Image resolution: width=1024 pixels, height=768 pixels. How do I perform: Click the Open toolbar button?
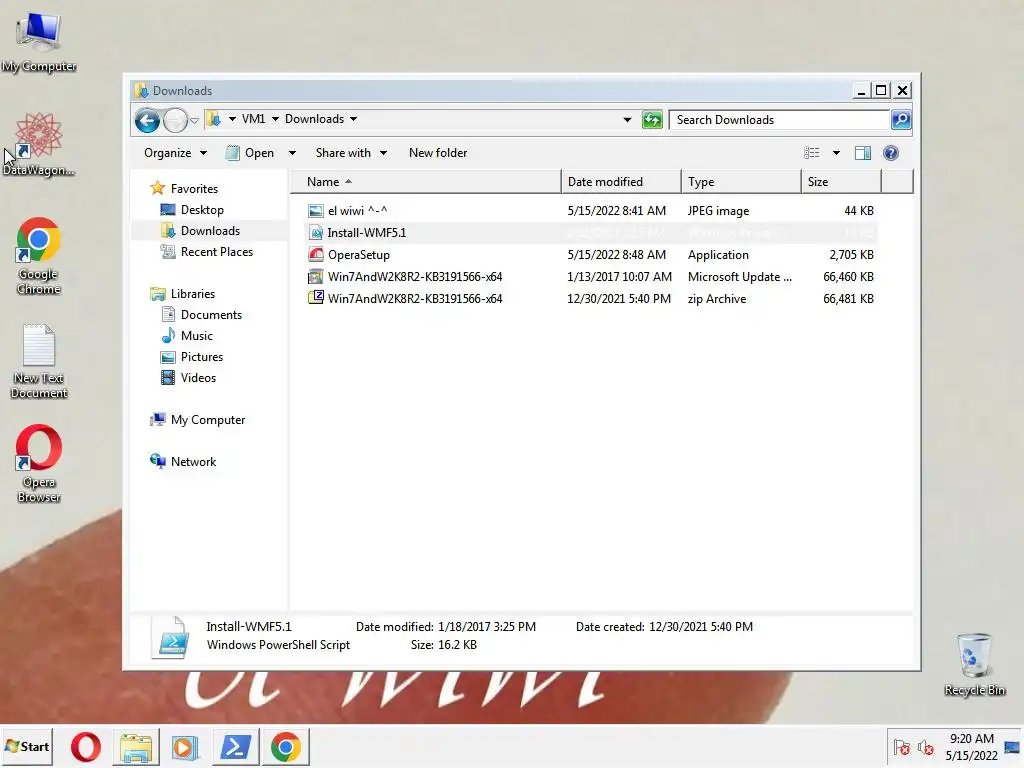coord(250,153)
